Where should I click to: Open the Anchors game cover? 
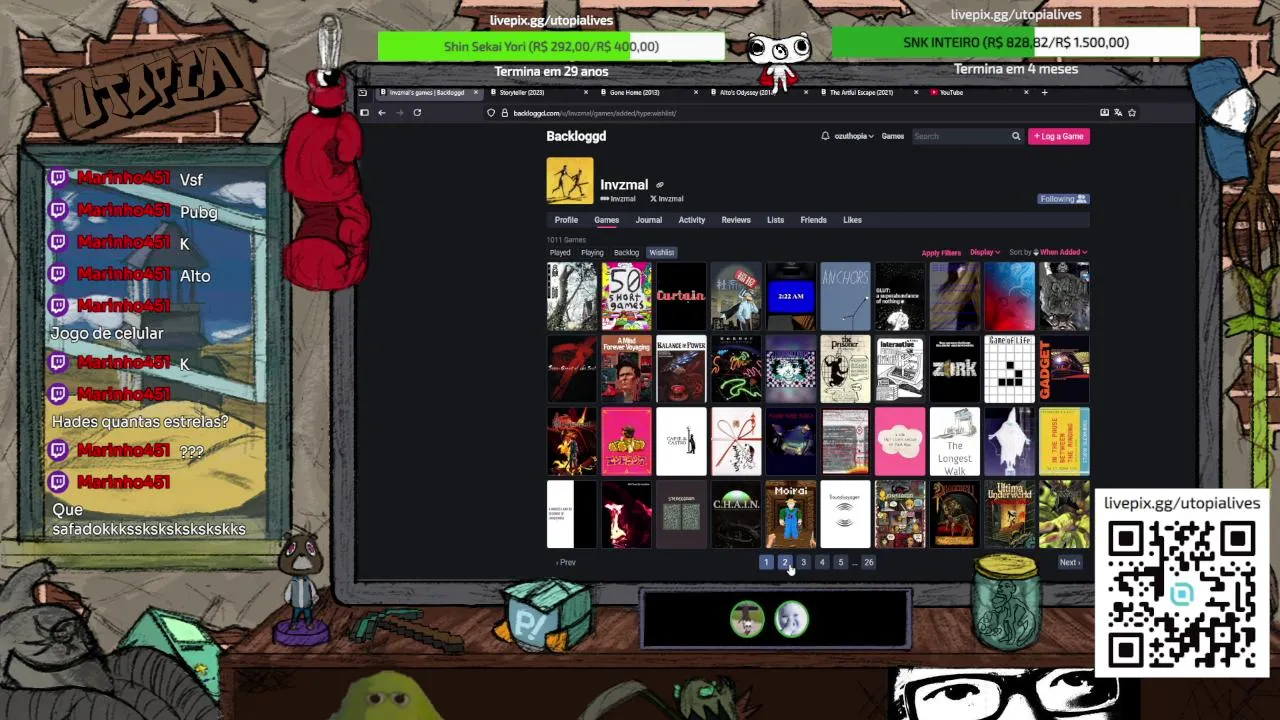tap(845, 296)
